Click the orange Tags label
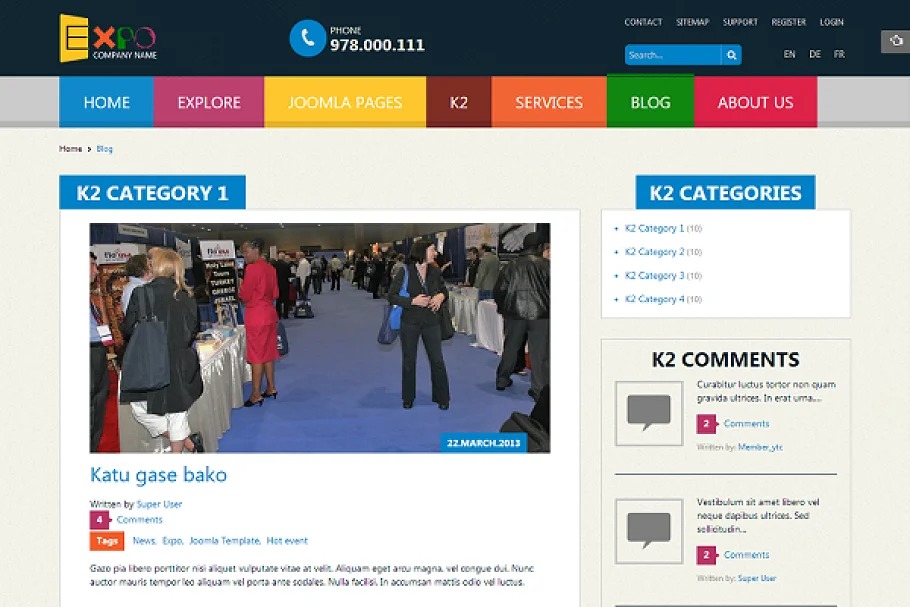Image resolution: width=910 pixels, height=607 pixels. click(107, 541)
